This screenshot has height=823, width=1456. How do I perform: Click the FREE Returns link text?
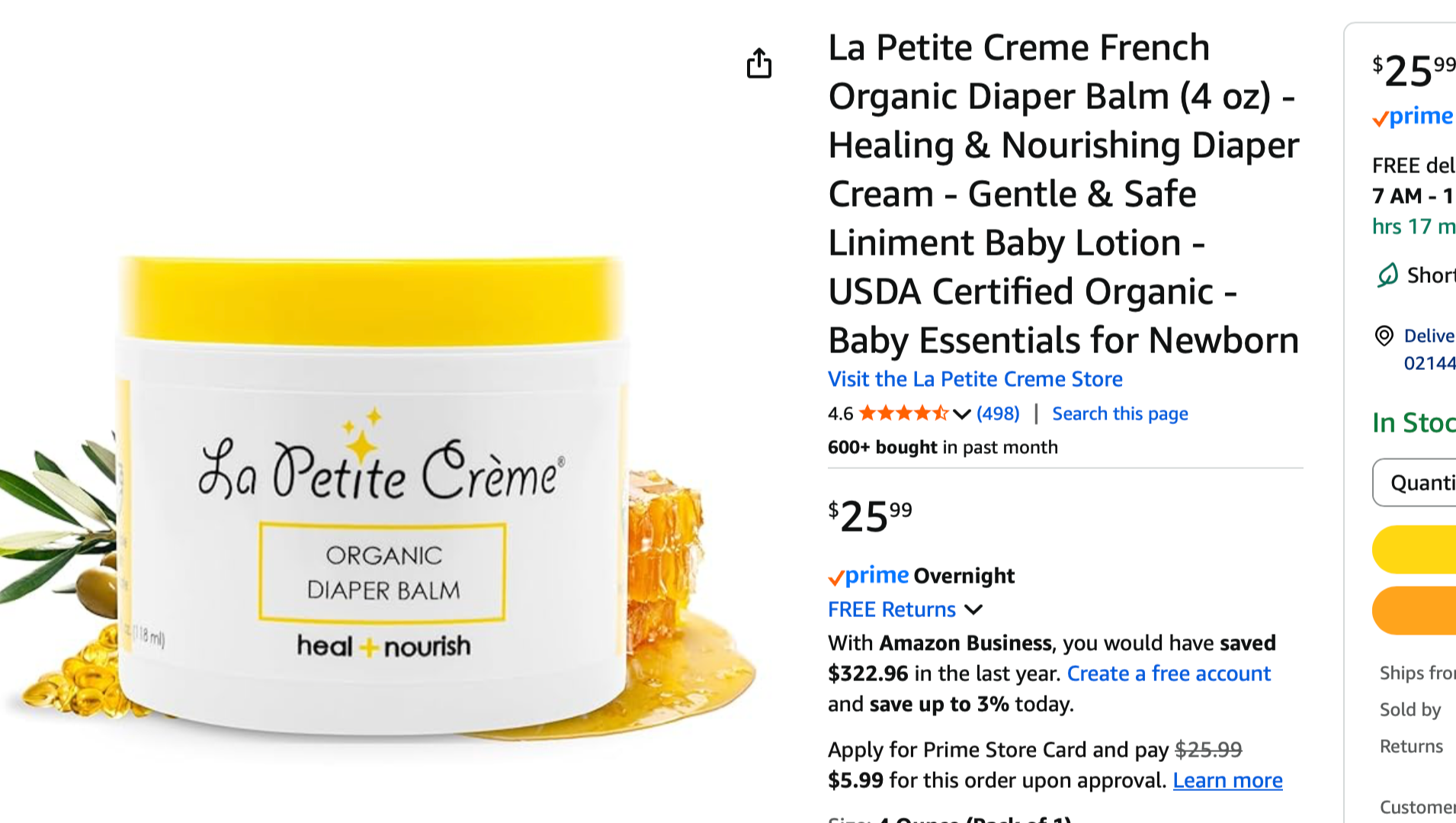click(x=892, y=609)
